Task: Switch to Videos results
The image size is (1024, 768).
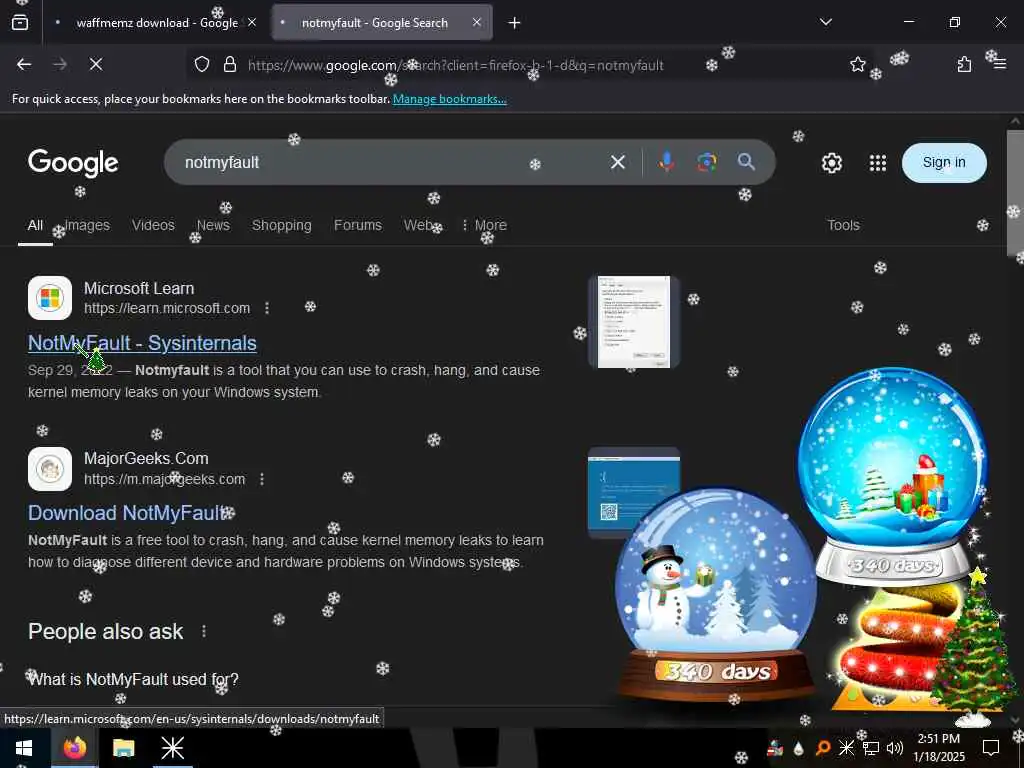Action: 153,225
